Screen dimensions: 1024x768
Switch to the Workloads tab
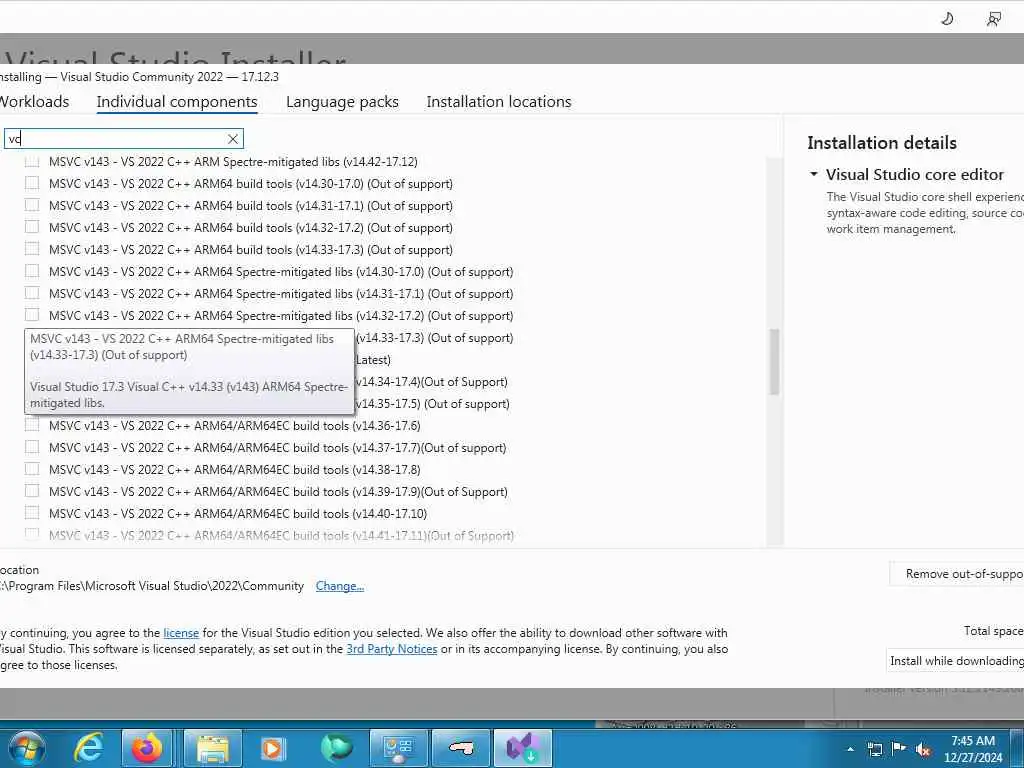[34, 101]
